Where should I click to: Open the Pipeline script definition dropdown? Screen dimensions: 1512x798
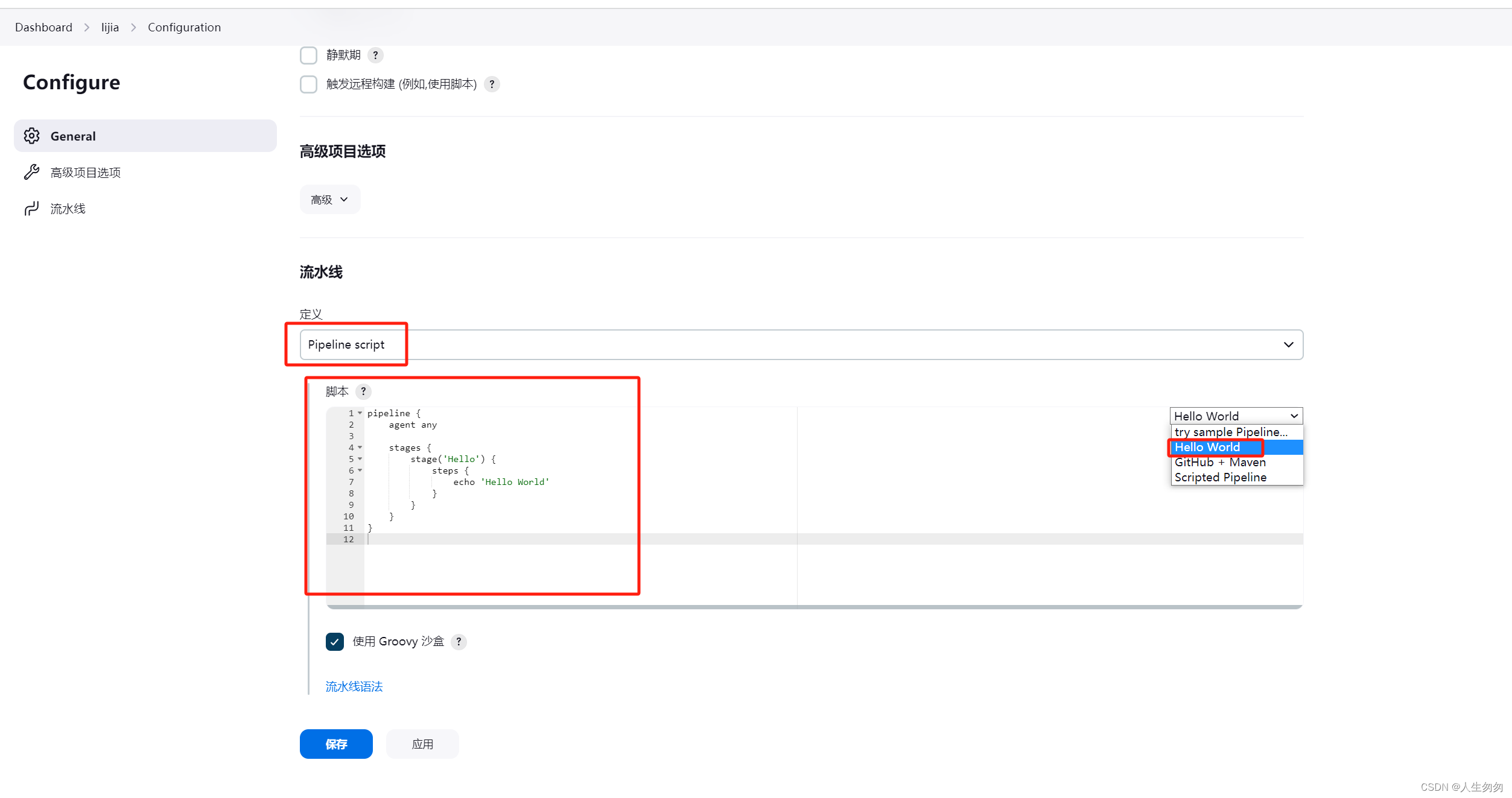coord(801,345)
